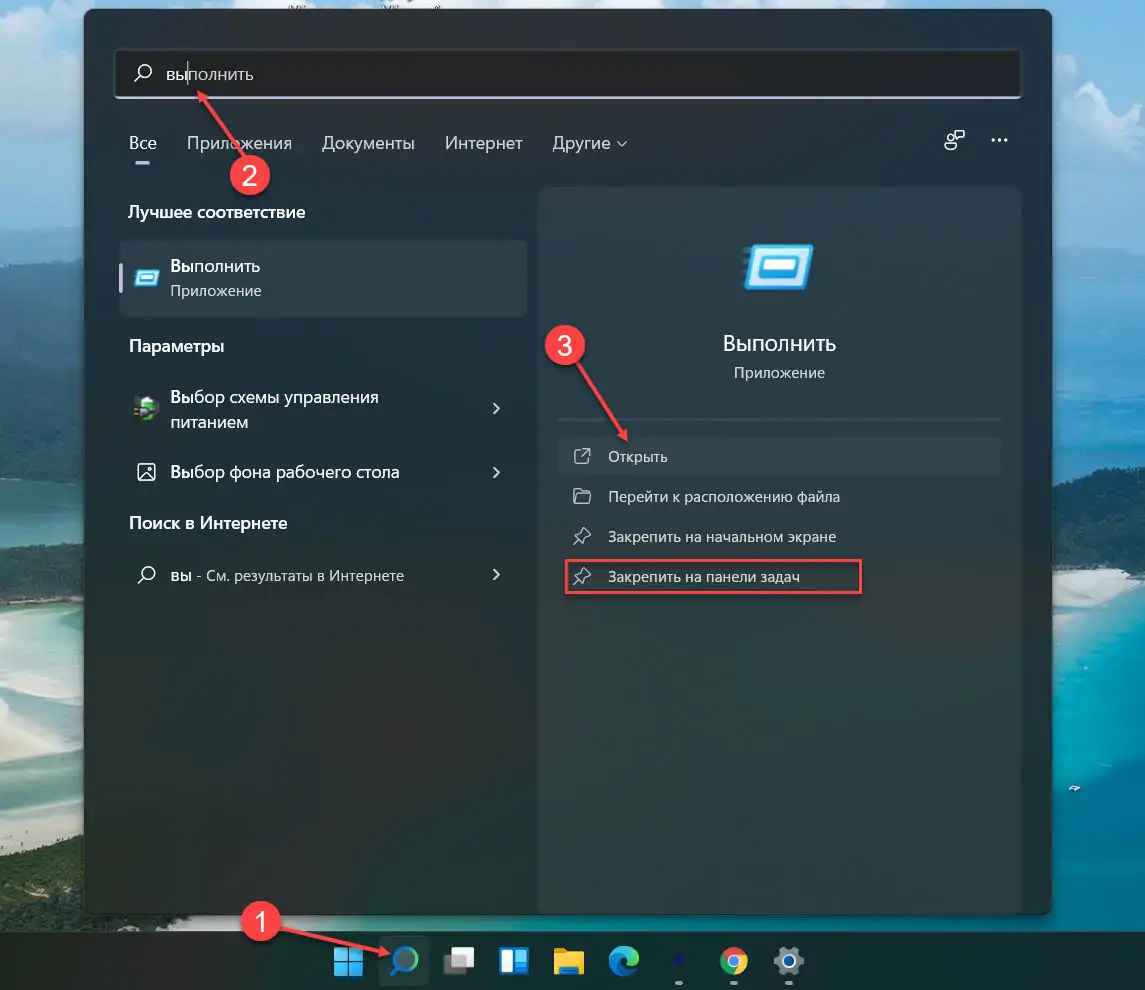
Task: Open the Widgets panel icon
Action: 514,962
